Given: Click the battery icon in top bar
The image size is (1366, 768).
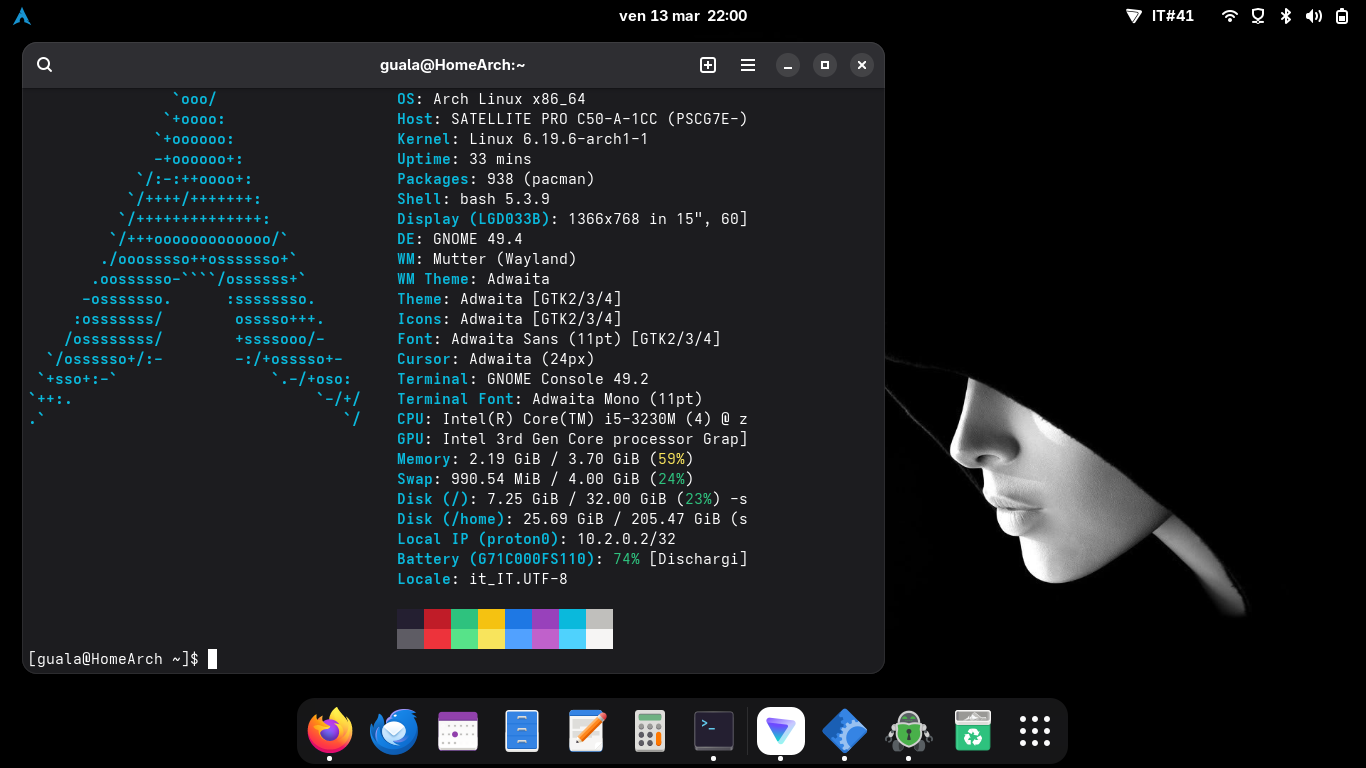Looking at the screenshot, I should pos(1342,16).
